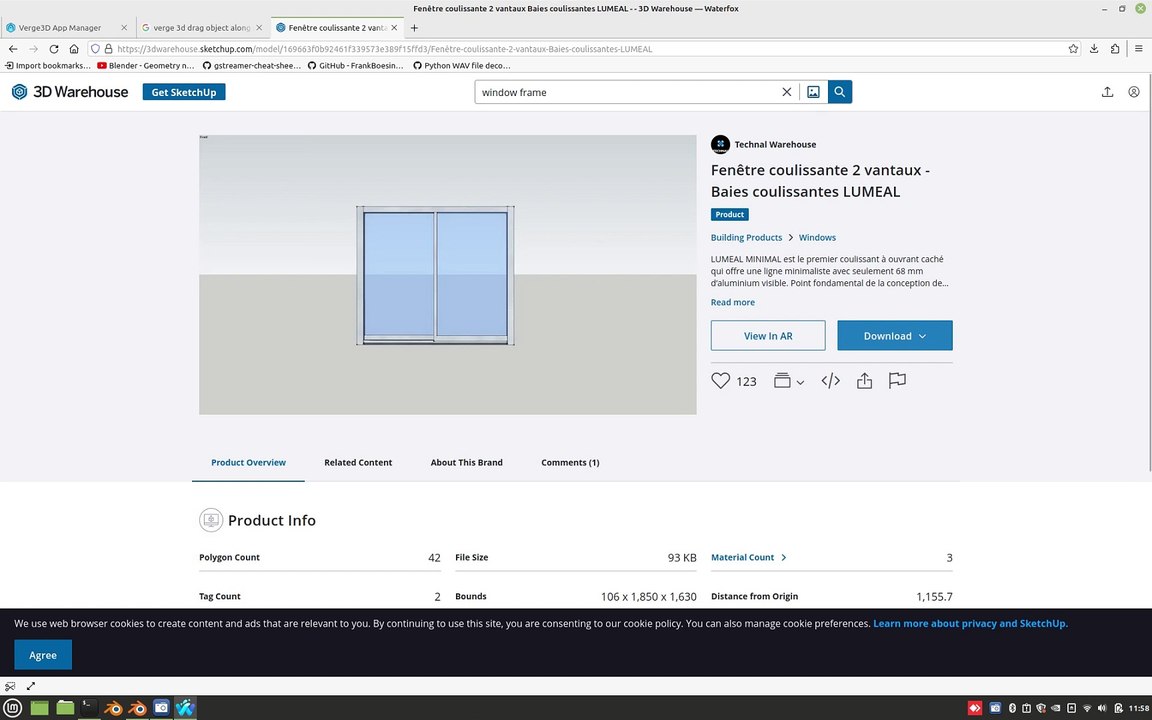Click the blue magnifier search button
Viewport: 1152px width, 720px height.
[x=840, y=92]
